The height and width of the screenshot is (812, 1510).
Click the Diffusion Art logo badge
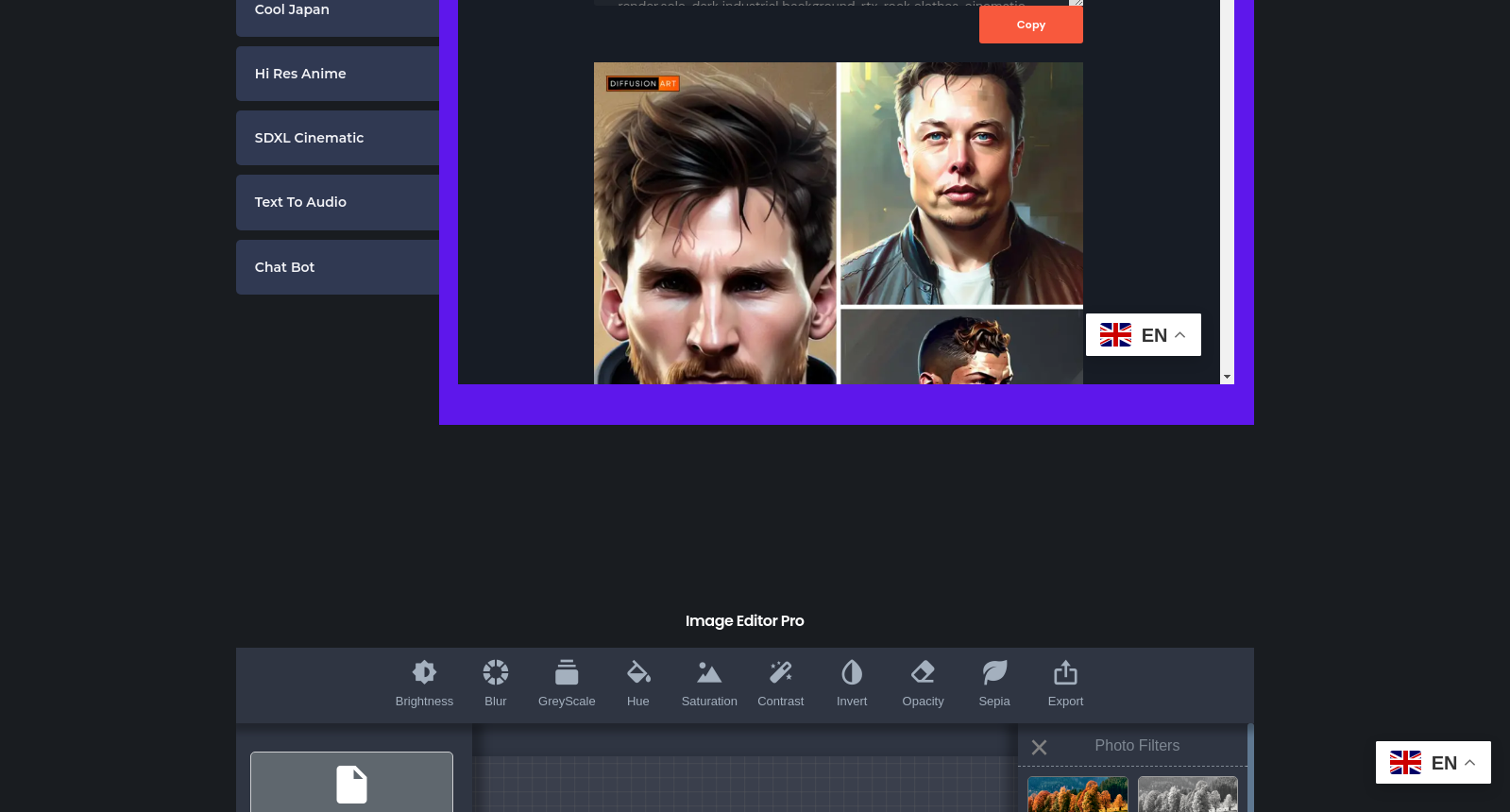(x=643, y=84)
